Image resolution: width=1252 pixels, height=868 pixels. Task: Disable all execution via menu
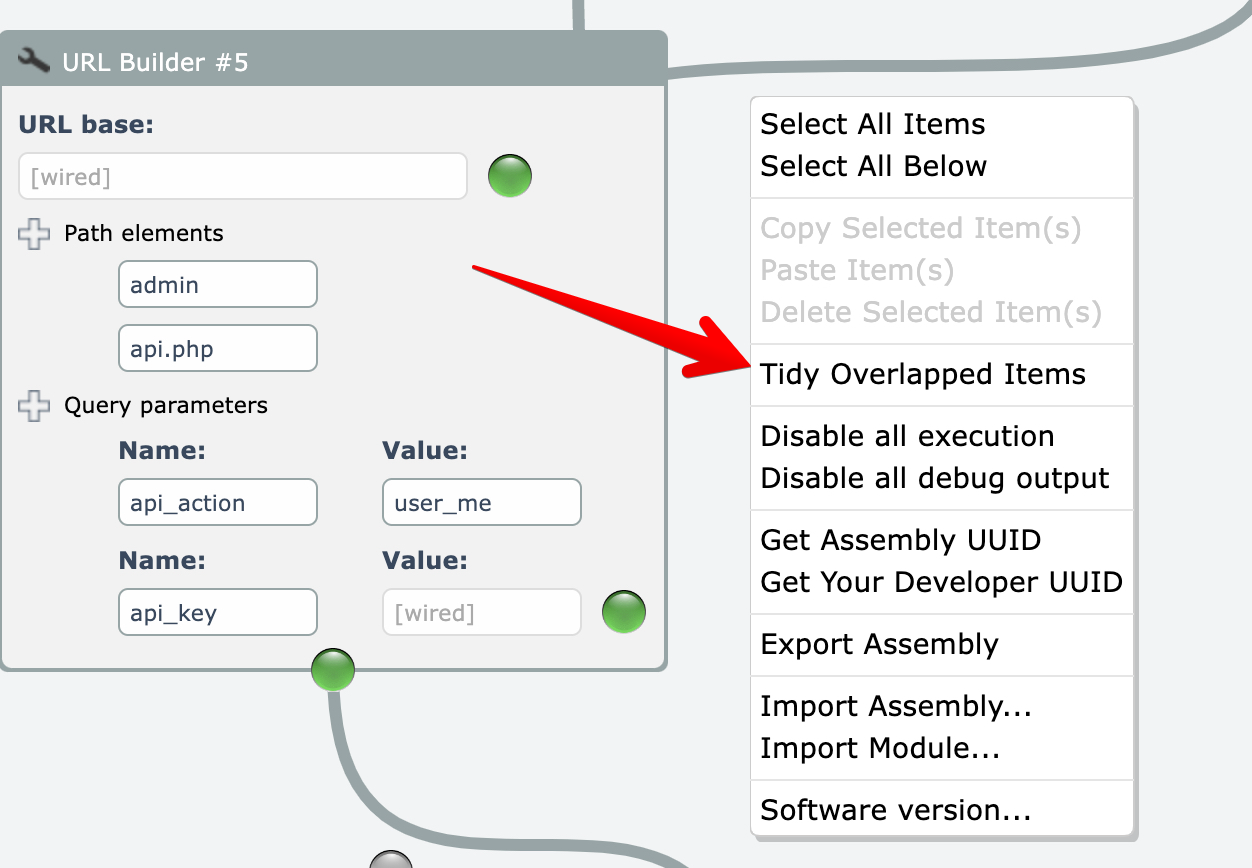point(907,437)
